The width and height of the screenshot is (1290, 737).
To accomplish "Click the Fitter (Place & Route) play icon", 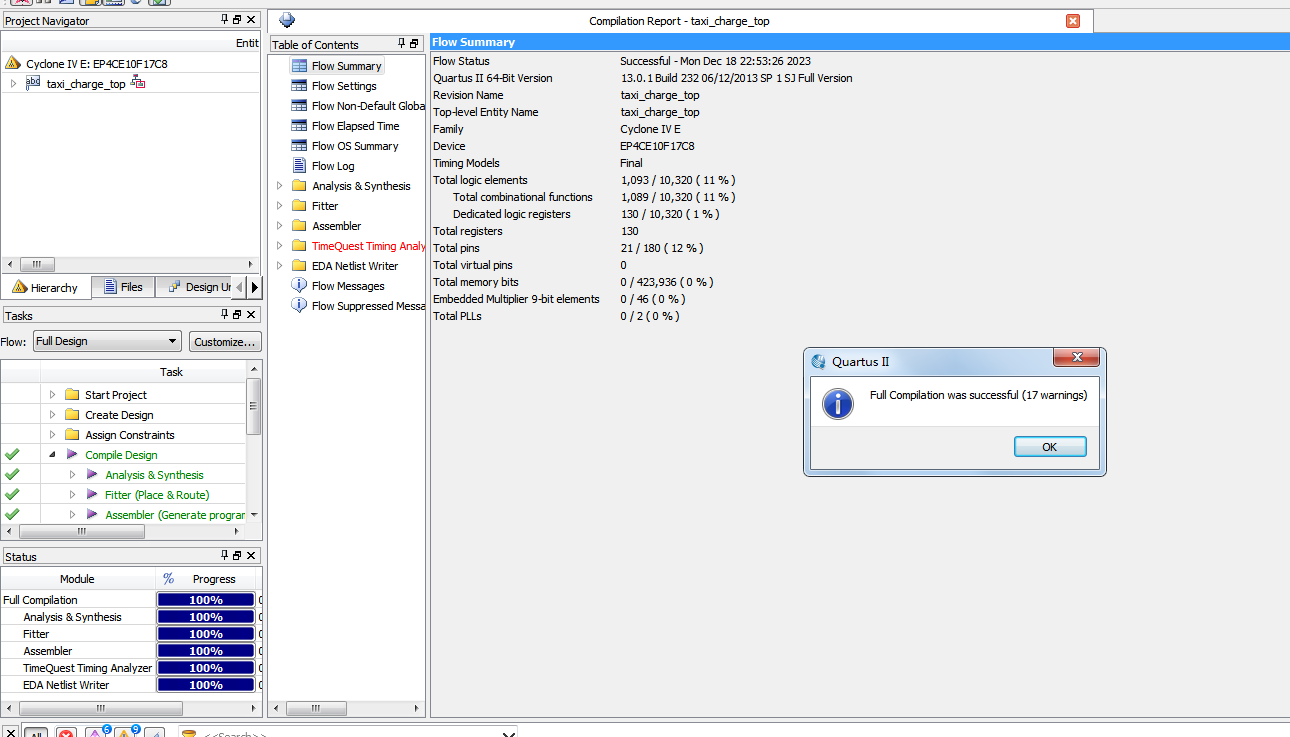I will coord(92,495).
